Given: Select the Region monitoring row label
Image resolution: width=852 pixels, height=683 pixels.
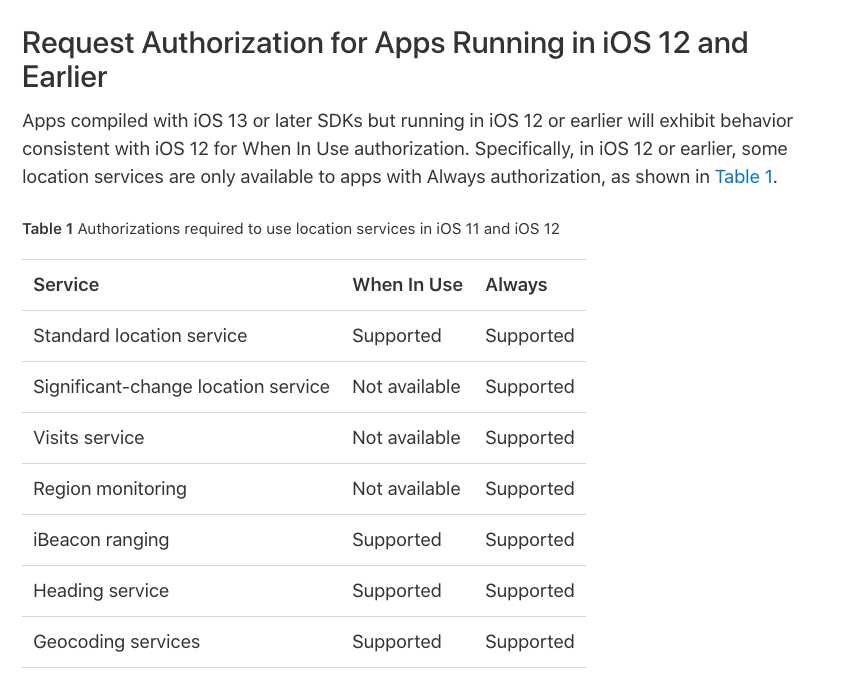Looking at the screenshot, I should [110, 489].
